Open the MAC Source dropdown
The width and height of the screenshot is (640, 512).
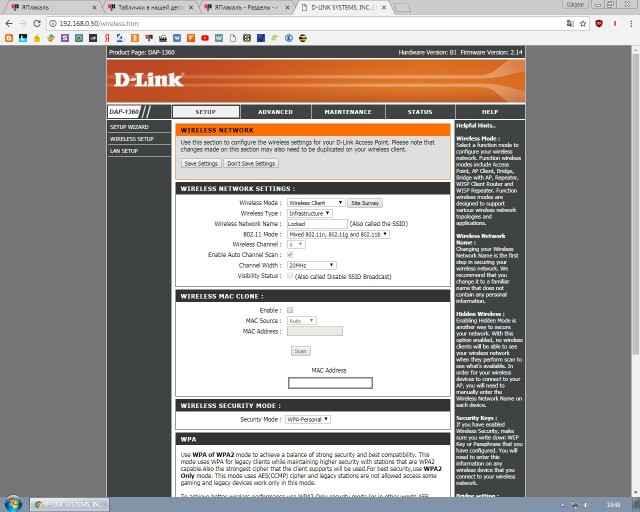(302, 321)
